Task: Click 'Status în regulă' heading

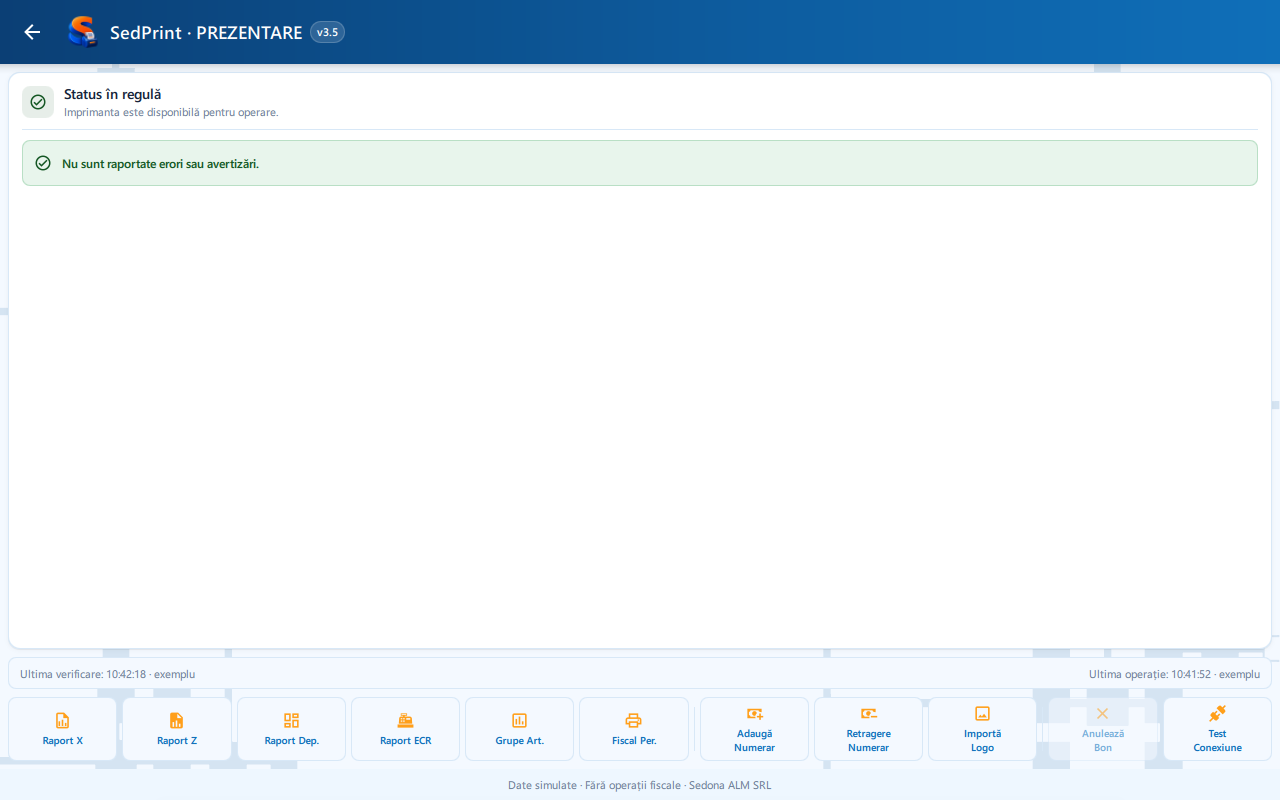Action: click(x=113, y=94)
